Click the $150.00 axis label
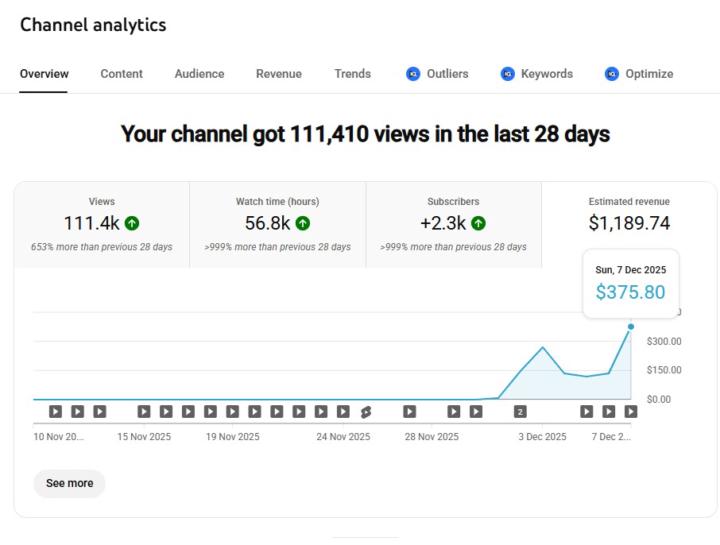Viewport: 720px width, 545px height. pyautogui.click(x=664, y=370)
